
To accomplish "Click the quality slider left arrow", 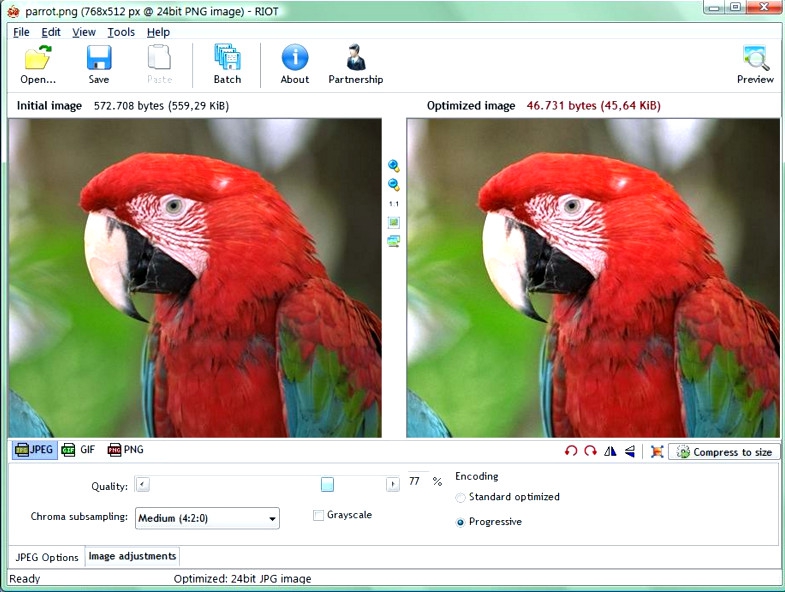I will 142,485.
